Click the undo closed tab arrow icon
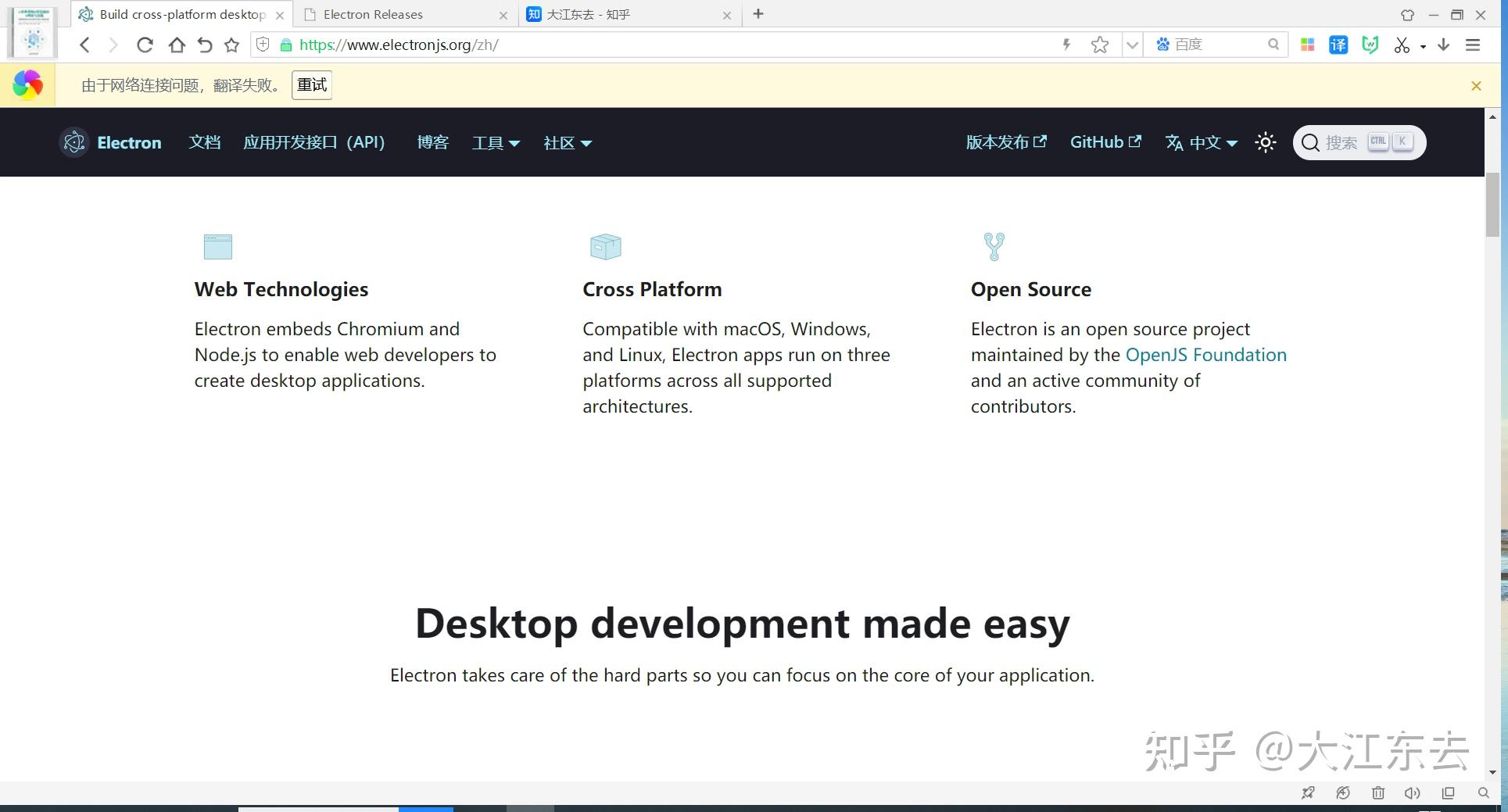Viewport: 1508px width, 812px height. 205,45
